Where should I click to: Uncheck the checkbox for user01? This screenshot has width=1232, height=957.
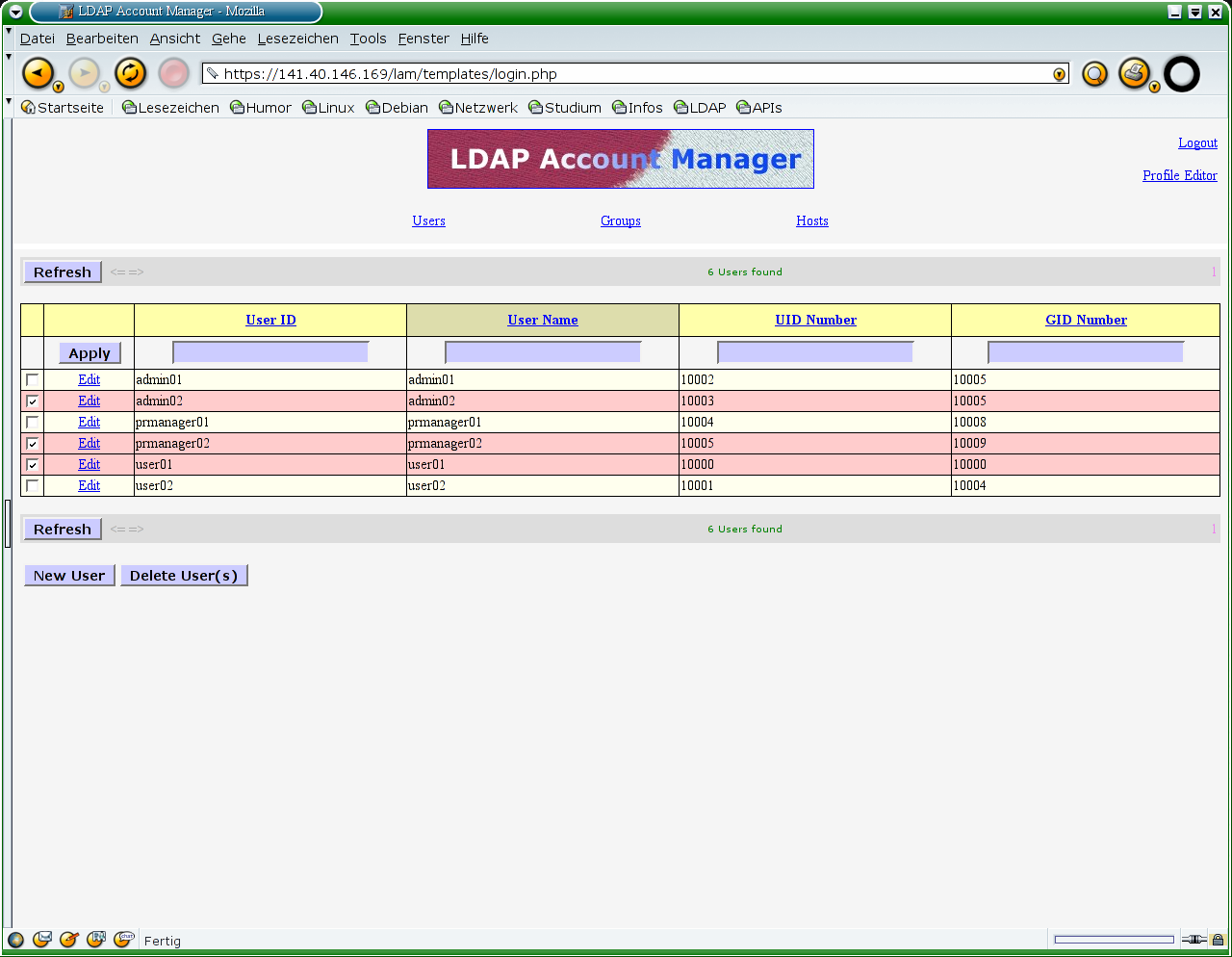point(33,465)
